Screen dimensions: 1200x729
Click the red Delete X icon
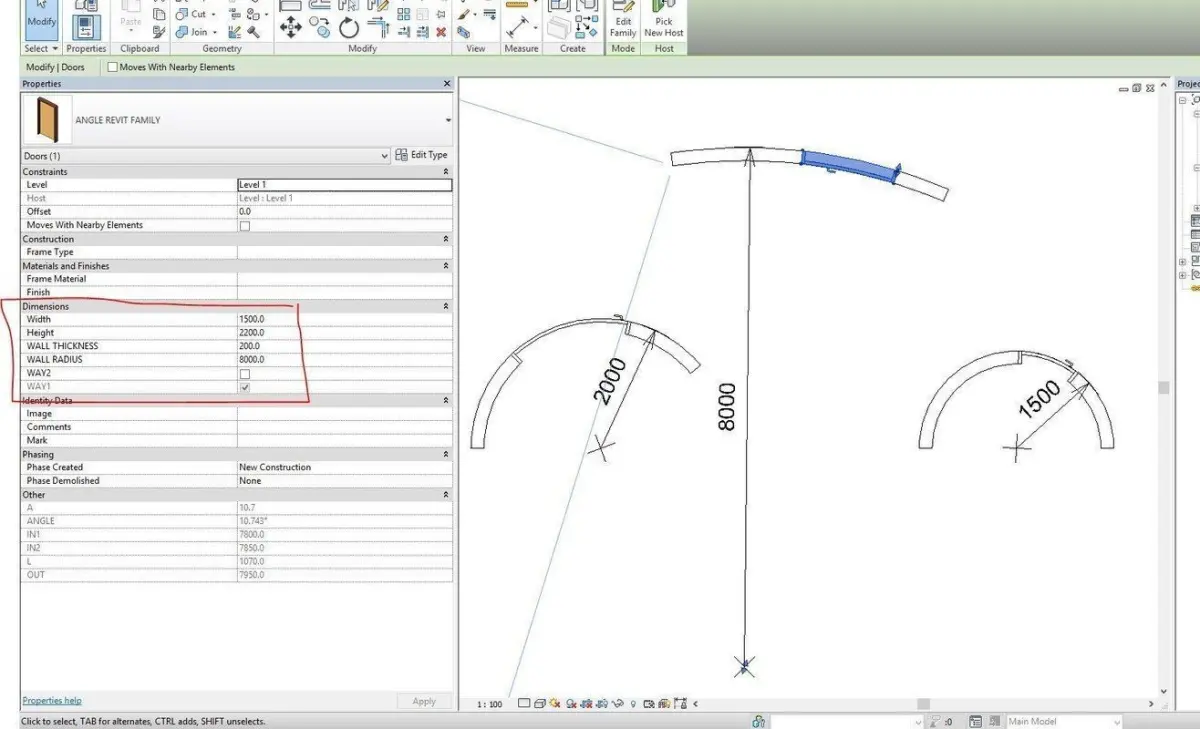441,32
